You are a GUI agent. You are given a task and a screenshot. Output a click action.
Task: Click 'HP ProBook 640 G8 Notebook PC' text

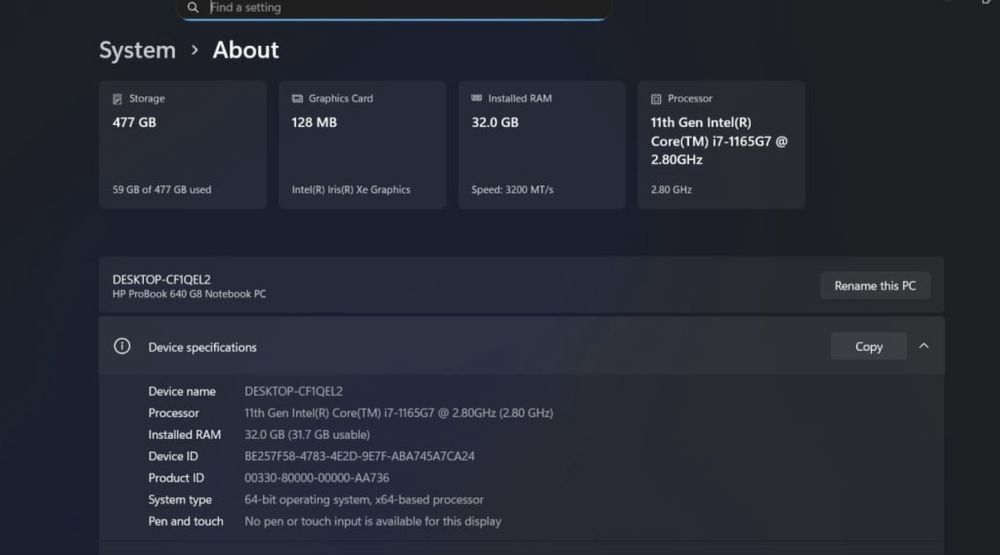tap(189, 294)
